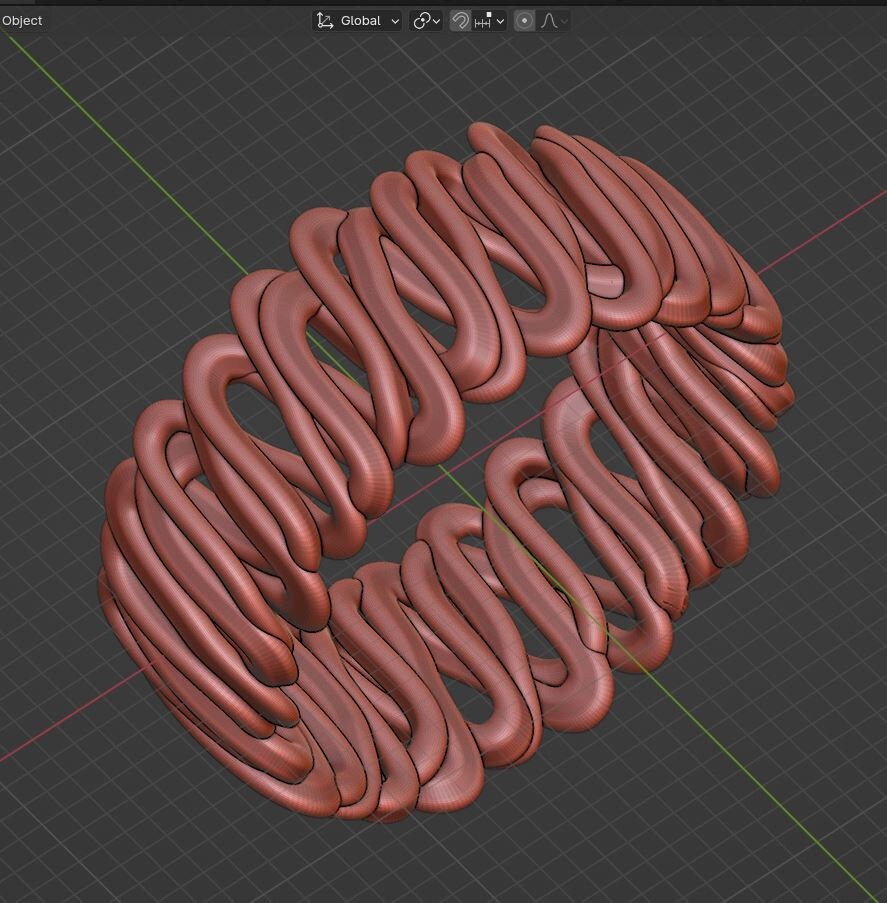The height and width of the screenshot is (903, 887).
Task: Toggle the snap magnet icon
Action: (460, 21)
